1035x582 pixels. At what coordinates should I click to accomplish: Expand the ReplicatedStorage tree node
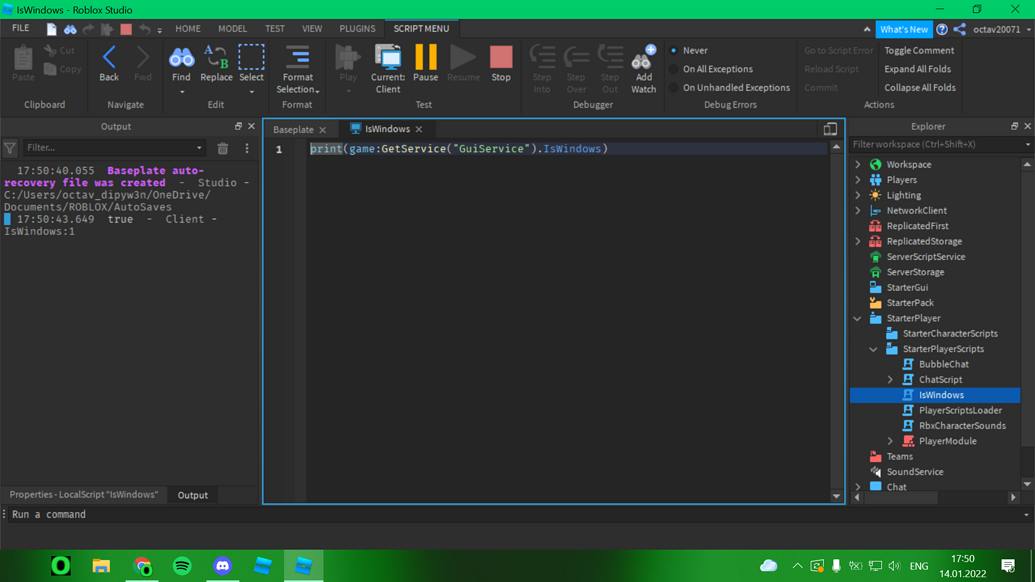(x=858, y=242)
